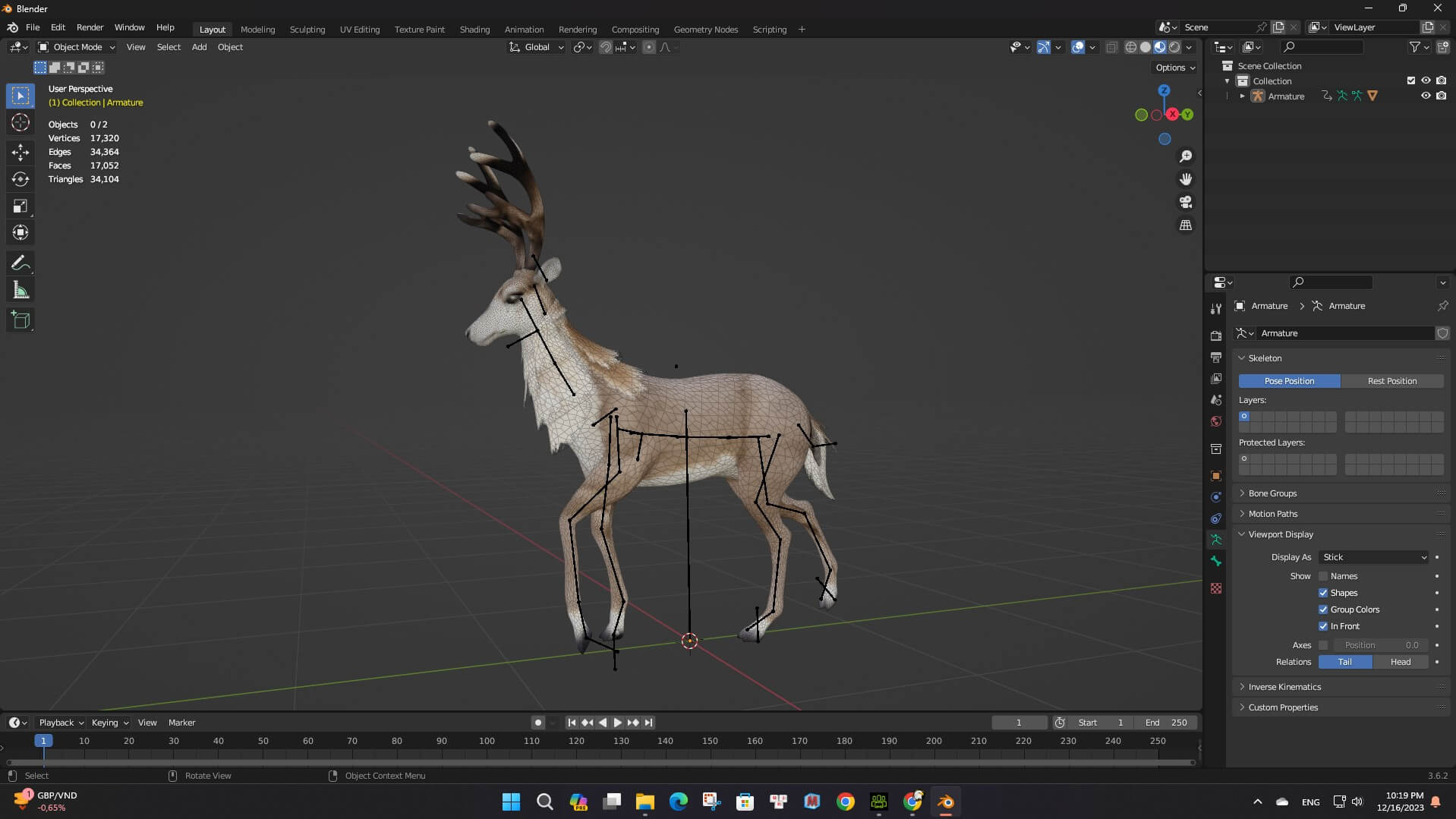Open the View Layer properties tab
The width and height of the screenshot is (1456, 819).
point(1215,378)
